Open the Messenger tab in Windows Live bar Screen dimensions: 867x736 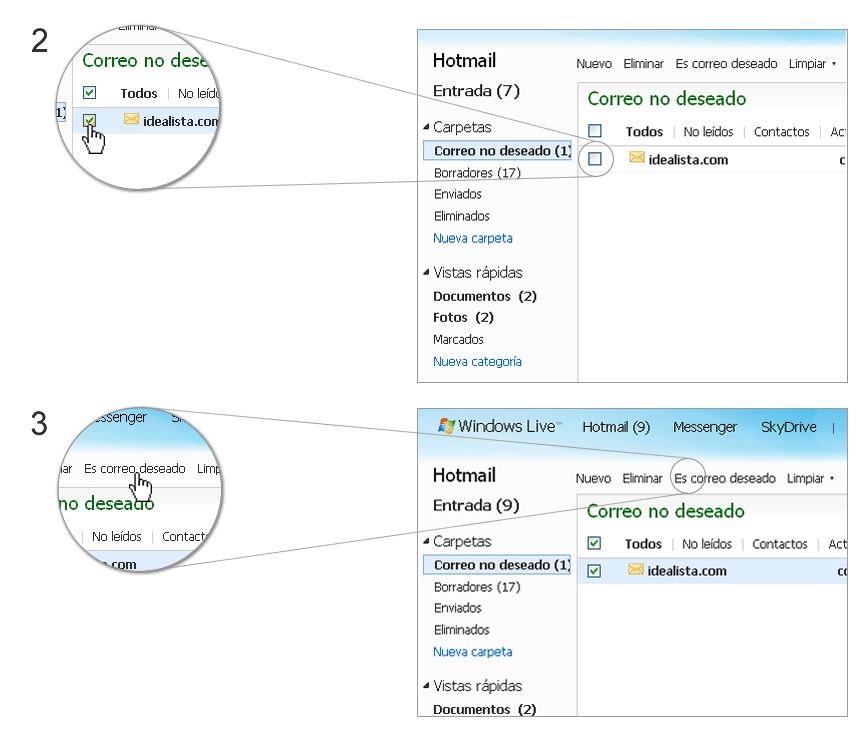coord(705,427)
